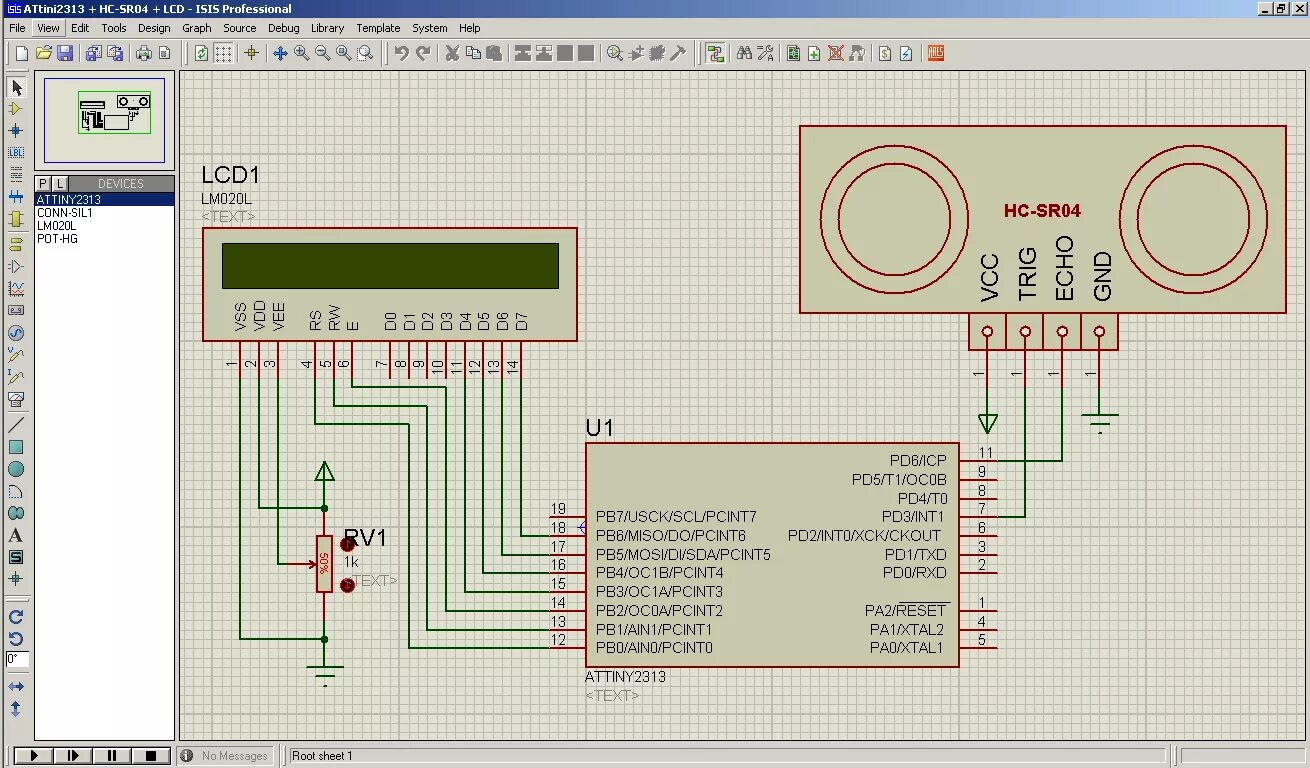Undo the last action
Viewport: 1310px width, 768px height.
coord(401,53)
